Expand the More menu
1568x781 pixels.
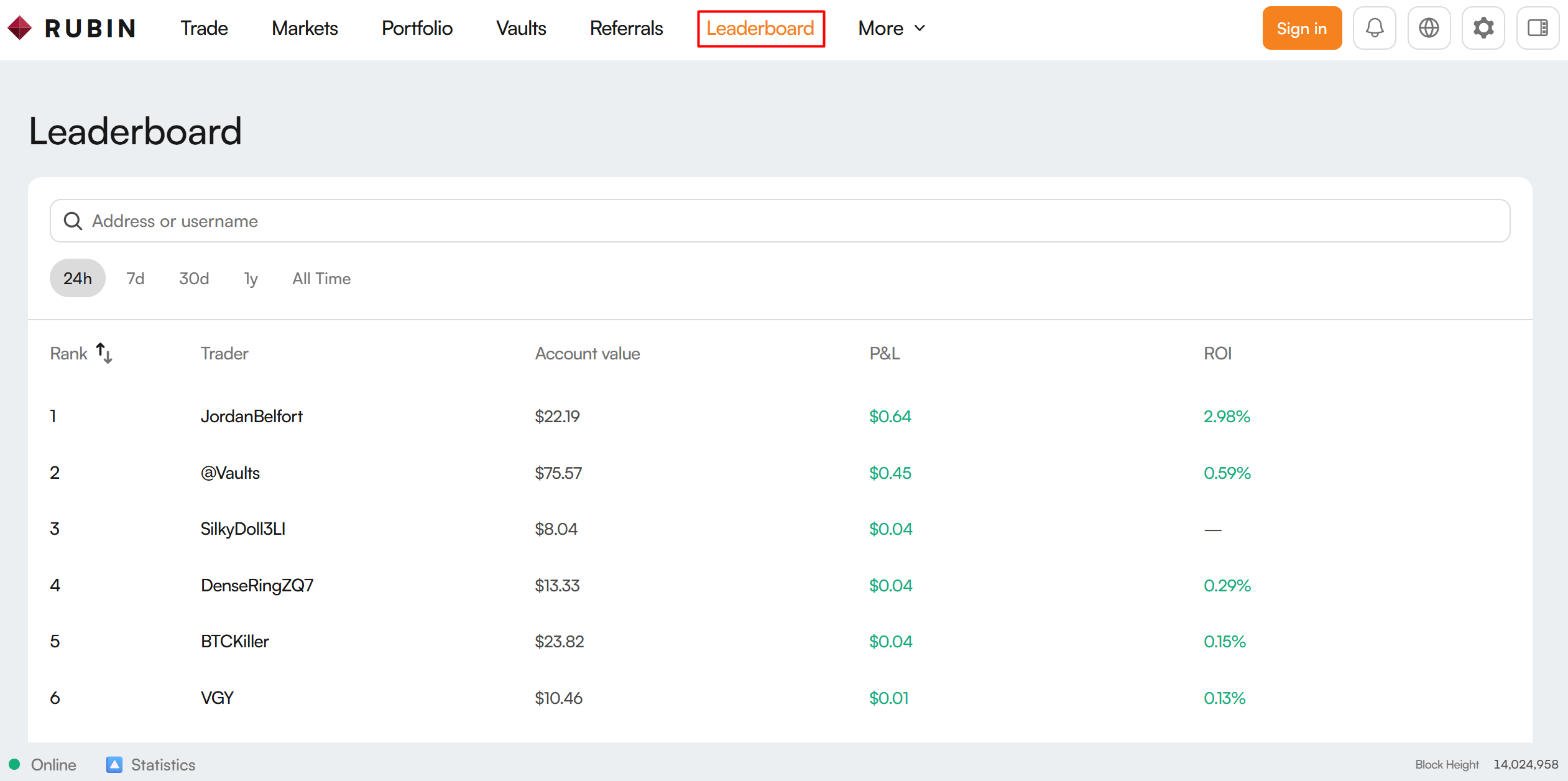click(x=892, y=29)
